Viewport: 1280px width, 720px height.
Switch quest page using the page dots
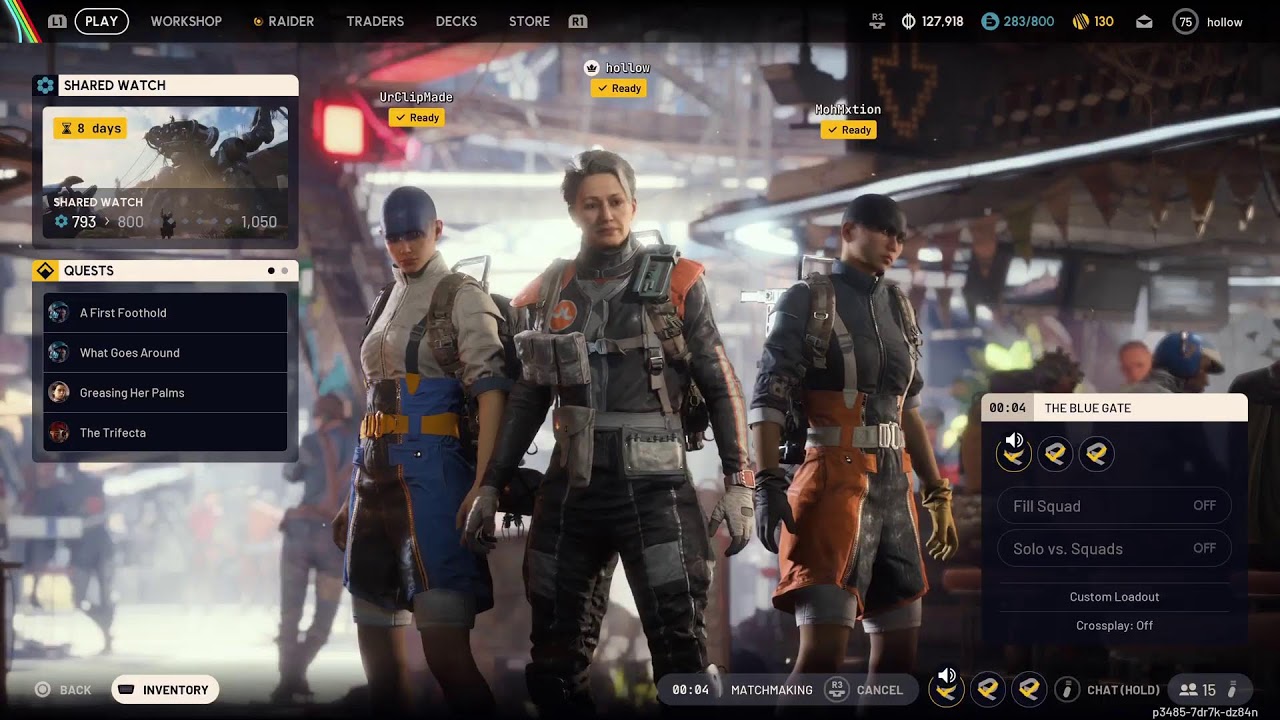[278, 271]
